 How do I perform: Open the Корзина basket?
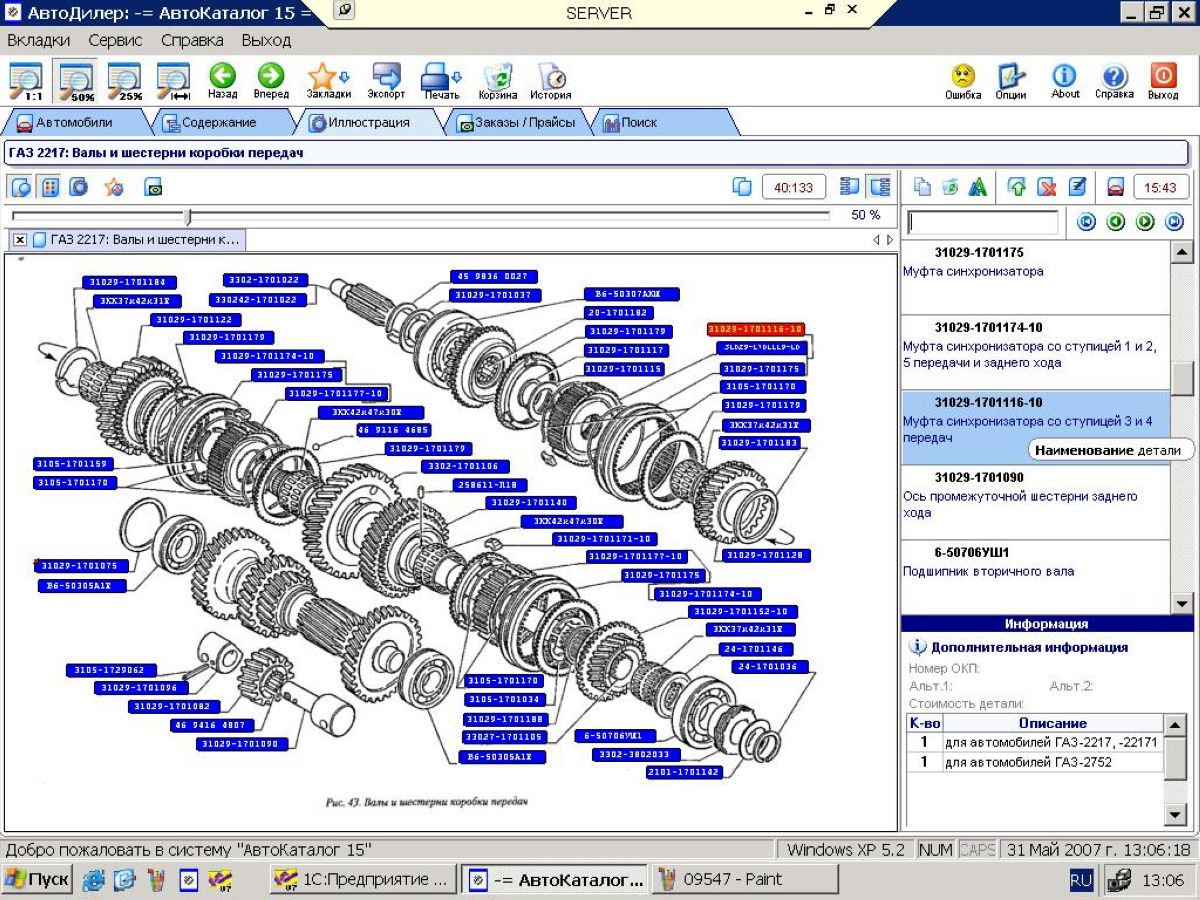click(x=497, y=81)
